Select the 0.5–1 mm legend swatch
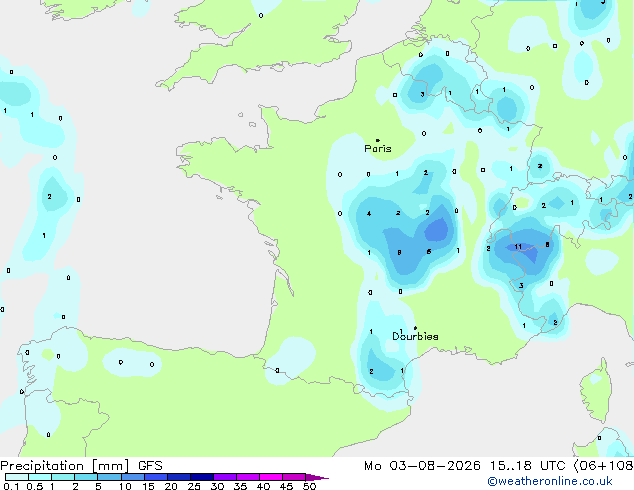The width and height of the screenshot is (634, 490). point(40,477)
